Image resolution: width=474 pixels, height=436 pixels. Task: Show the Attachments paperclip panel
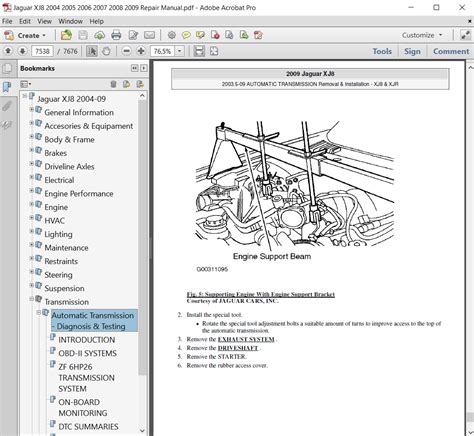[7, 106]
